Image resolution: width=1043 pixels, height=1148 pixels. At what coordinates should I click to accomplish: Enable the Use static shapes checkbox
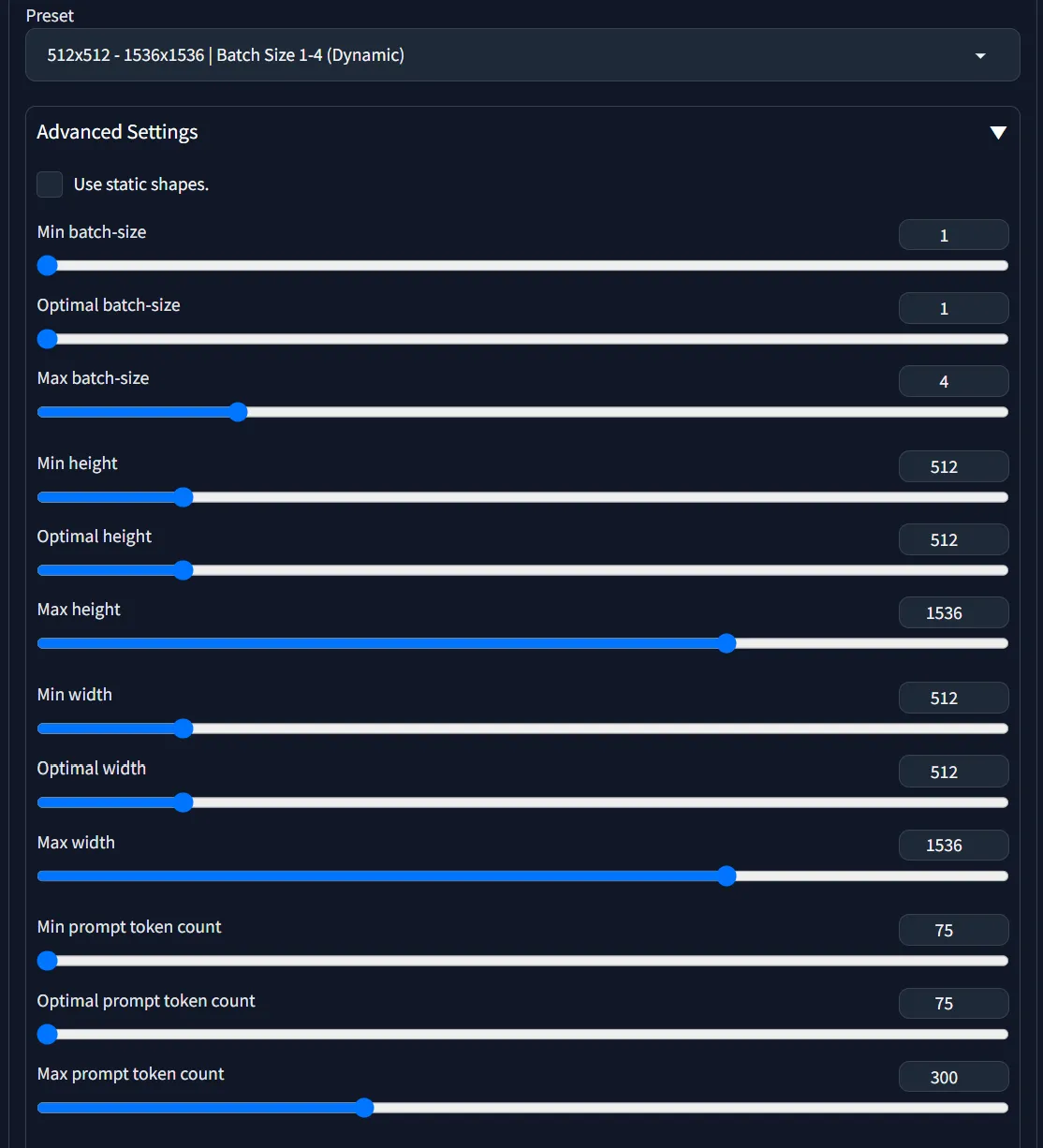pyautogui.click(x=49, y=184)
